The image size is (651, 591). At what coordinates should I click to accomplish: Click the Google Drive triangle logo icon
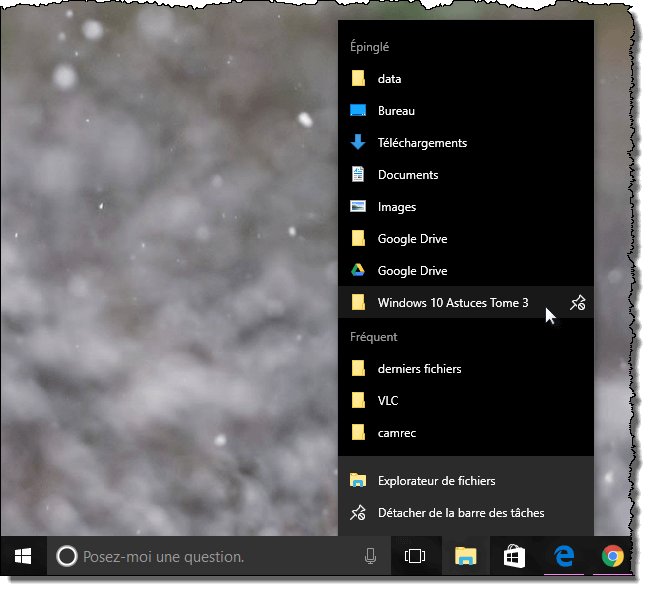(x=358, y=271)
